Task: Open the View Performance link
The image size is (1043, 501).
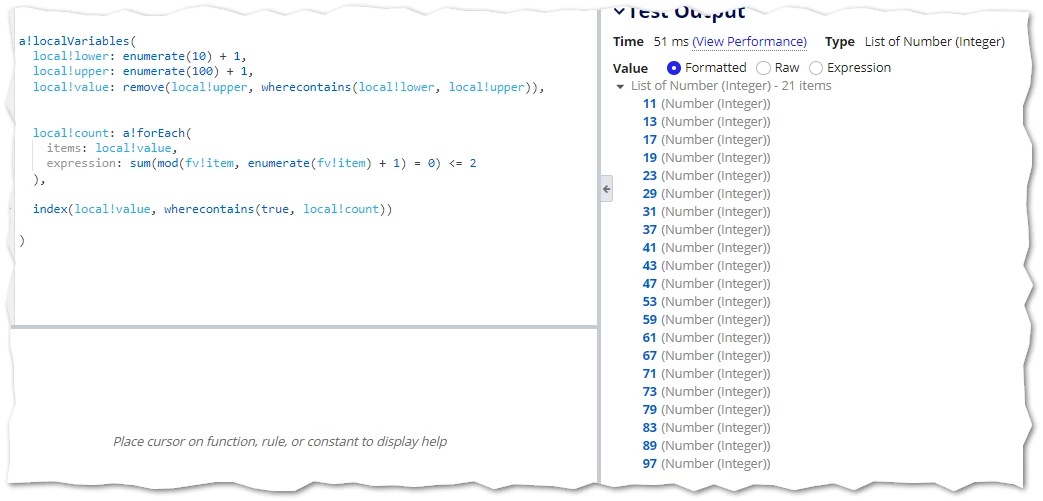Action: pyautogui.click(x=750, y=42)
